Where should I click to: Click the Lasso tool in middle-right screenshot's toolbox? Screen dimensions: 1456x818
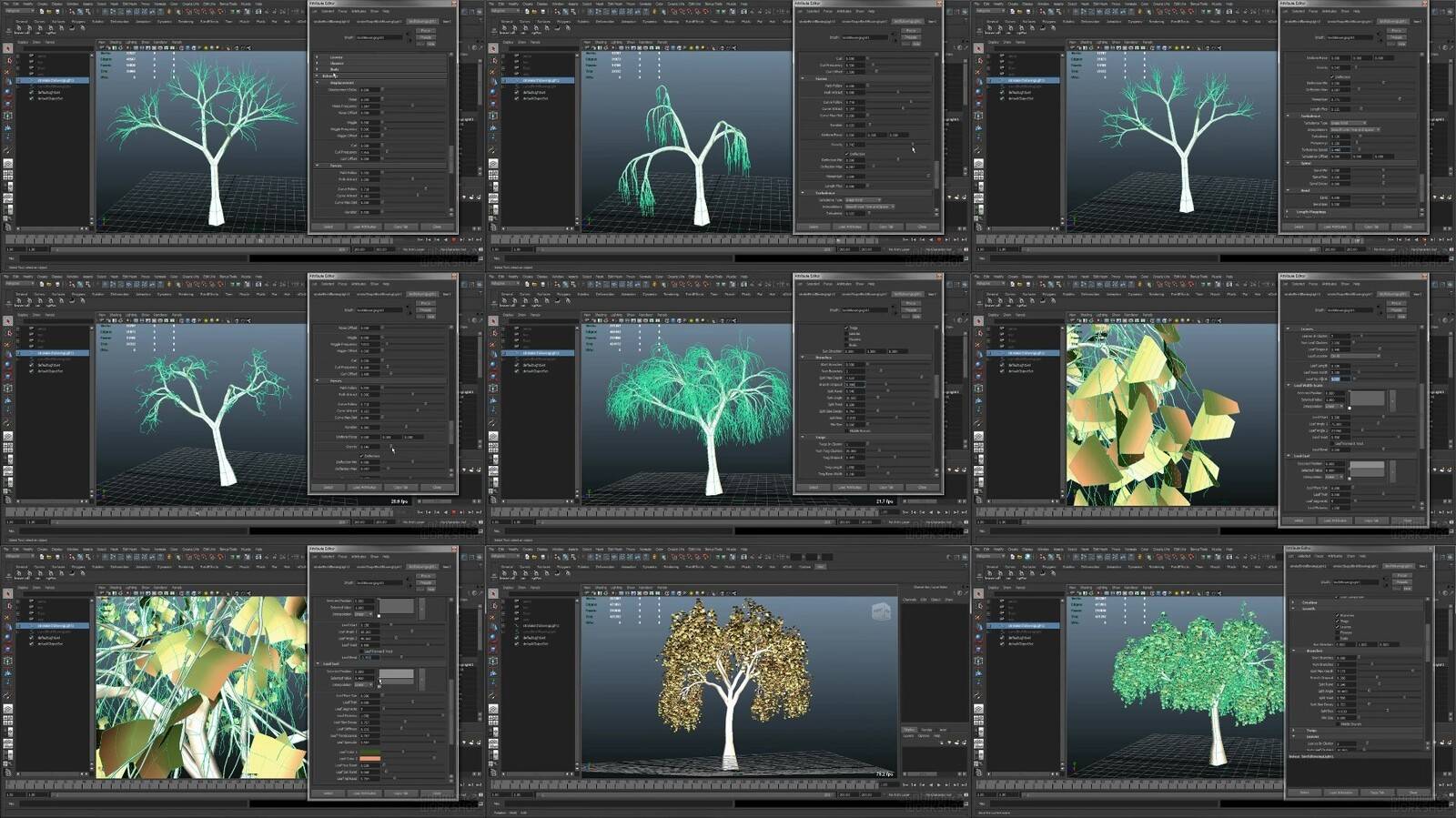pos(978,333)
